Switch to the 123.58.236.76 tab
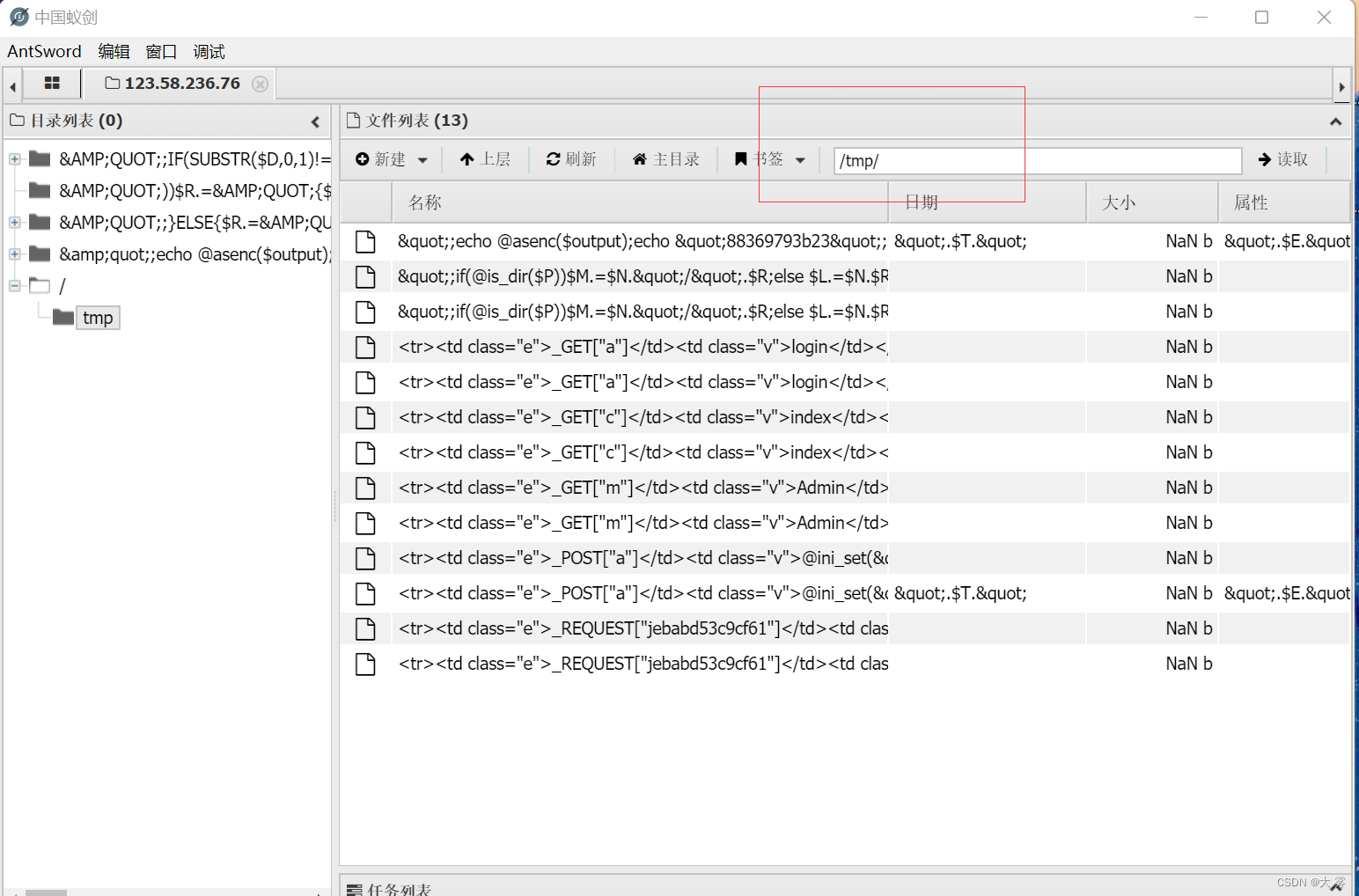This screenshot has height=896, width=1359. [181, 83]
